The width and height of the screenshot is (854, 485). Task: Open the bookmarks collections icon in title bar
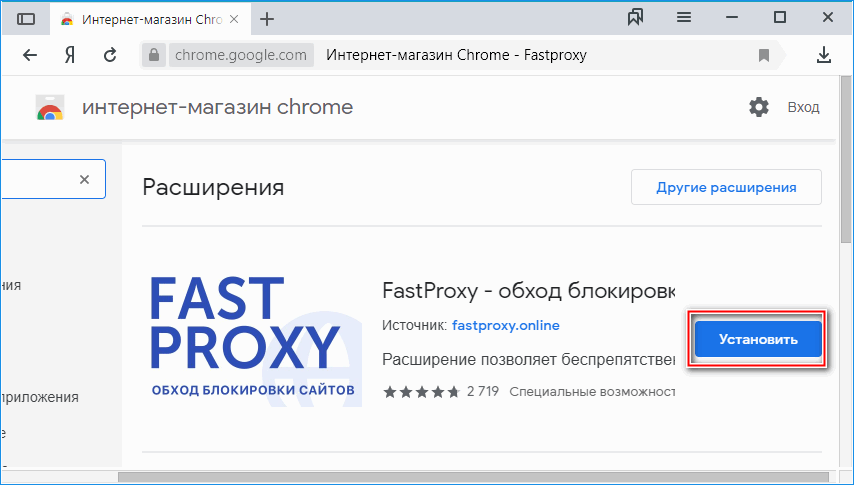point(635,18)
